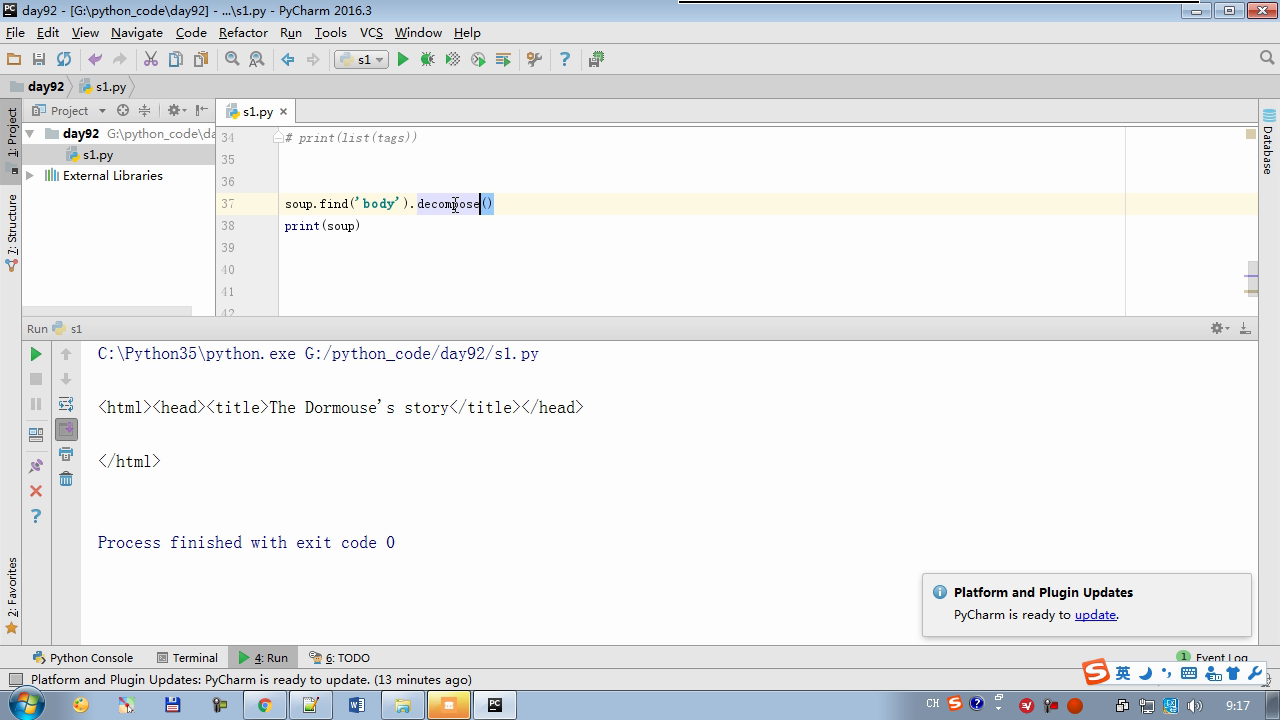The width and height of the screenshot is (1280, 720).
Task: Click the Synchronize icon in toolbar
Action: click(x=64, y=60)
